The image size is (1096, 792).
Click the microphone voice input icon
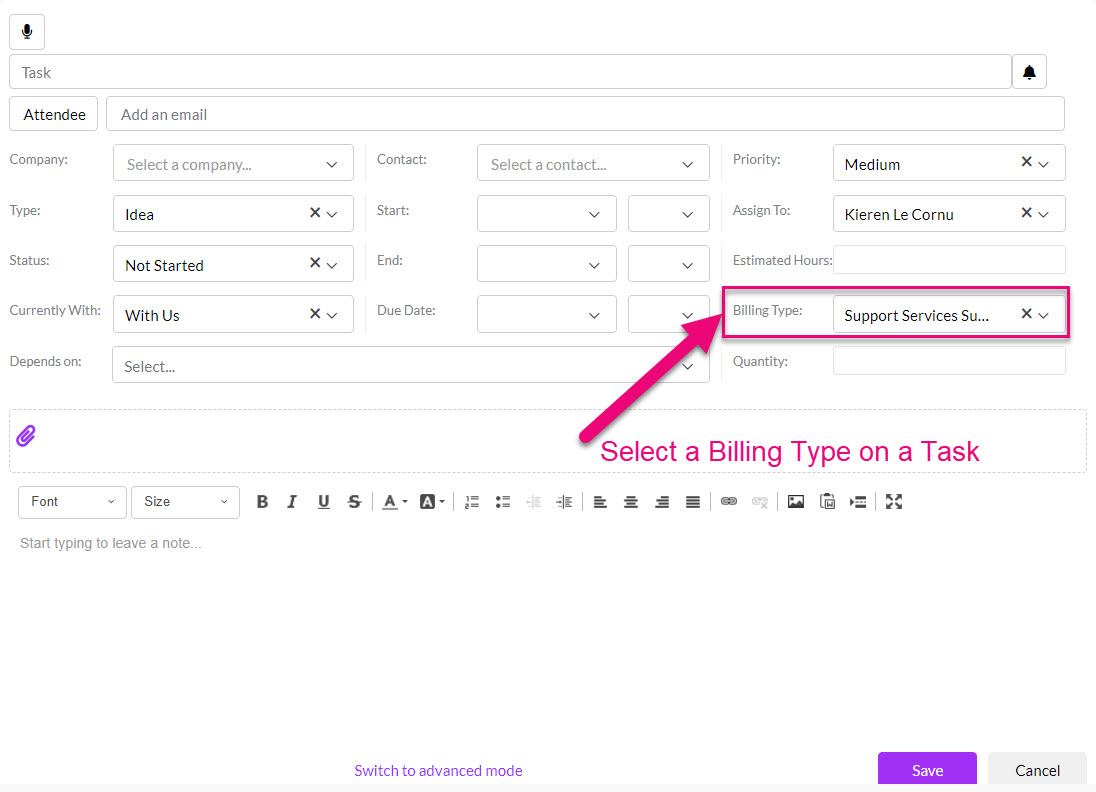pyautogui.click(x=27, y=31)
